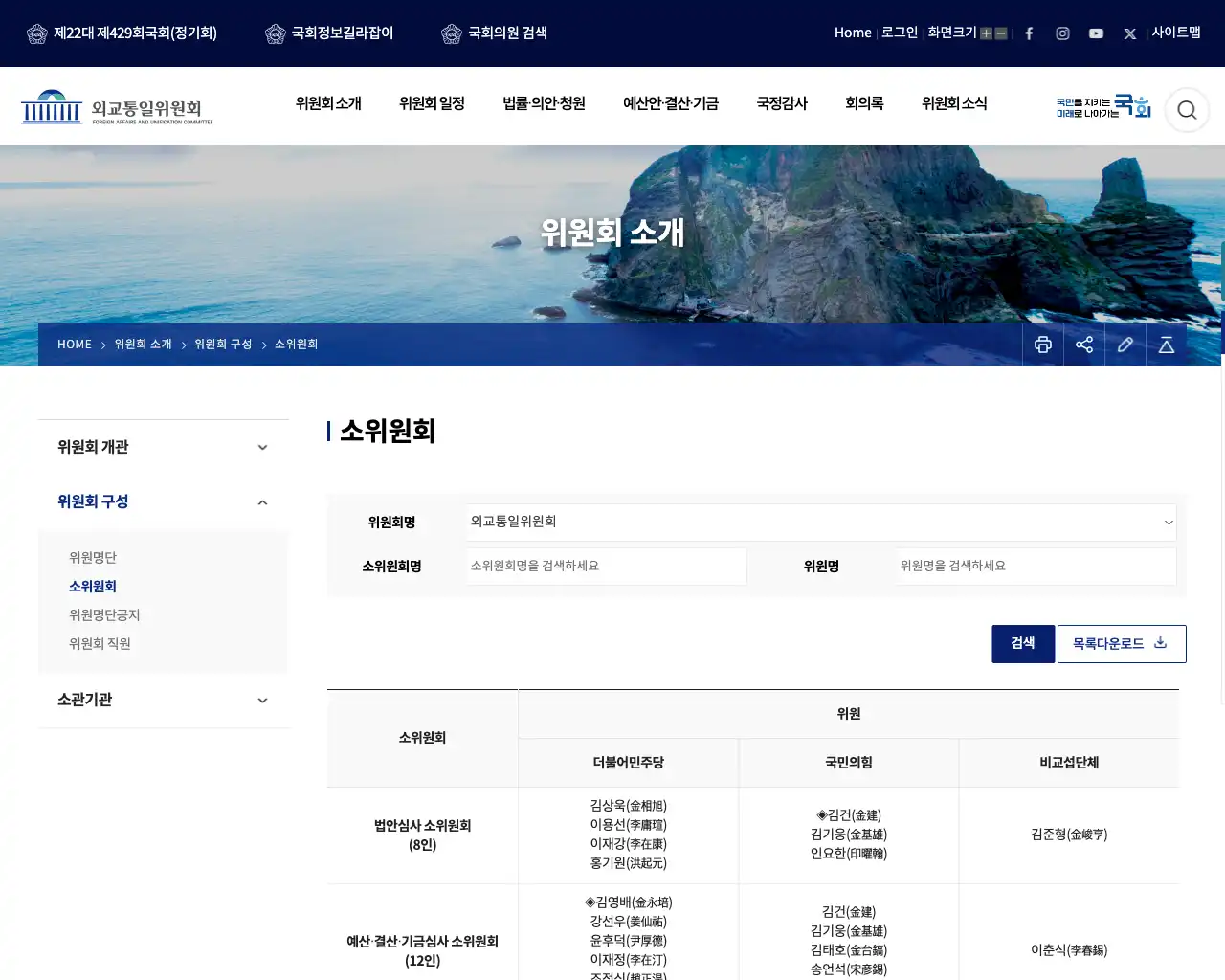Image resolution: width=1225 pixels, height=980 pixels.
Task: Open the Facebook icon link
Action: (x=1029, y=33)
